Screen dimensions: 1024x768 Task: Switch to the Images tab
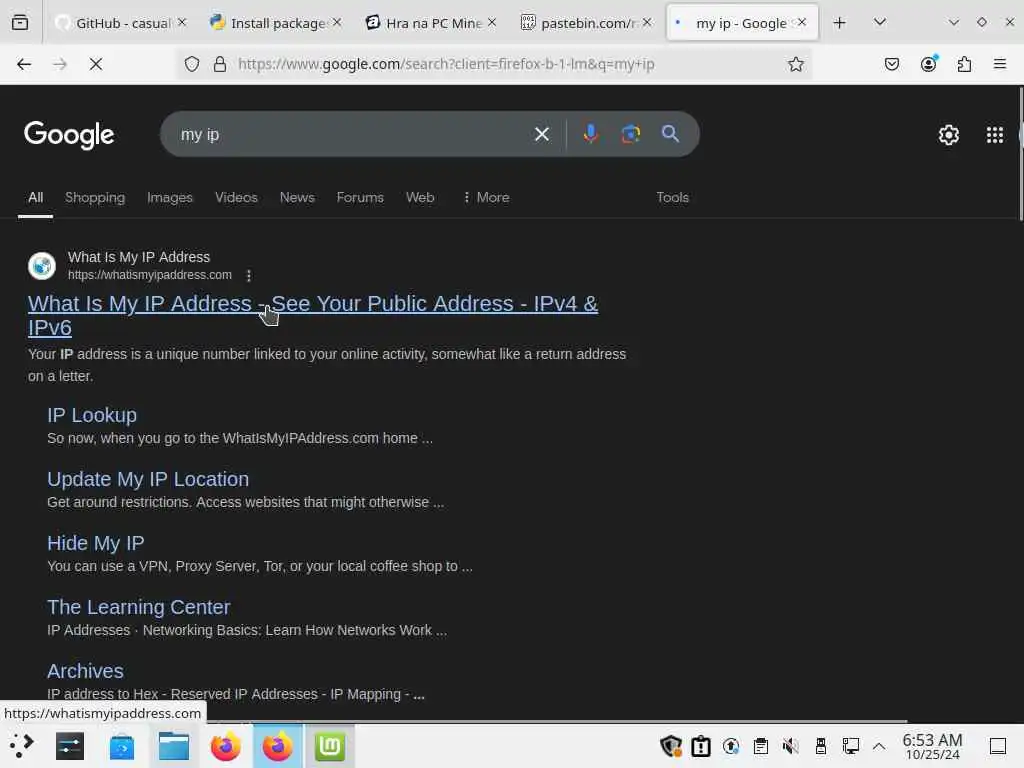coord(170,197)
